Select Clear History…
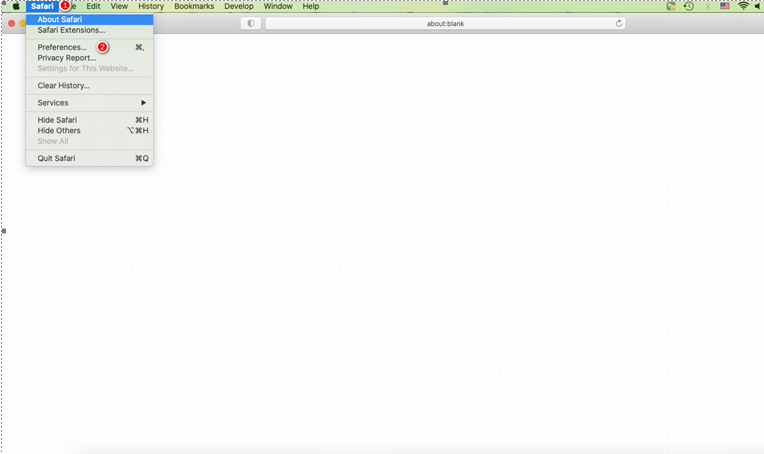This screenshot has width=764, height=454. point(90,86)
